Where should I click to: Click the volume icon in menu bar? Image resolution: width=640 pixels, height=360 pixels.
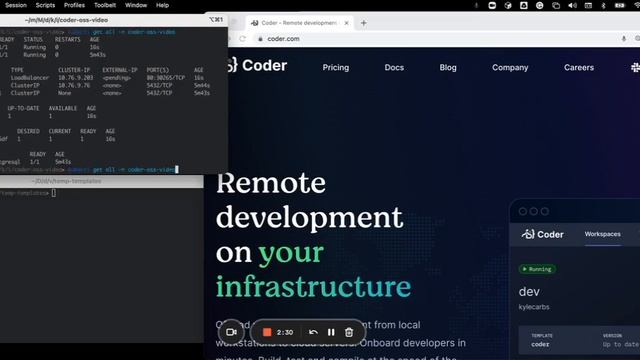(x=572, y=5)
